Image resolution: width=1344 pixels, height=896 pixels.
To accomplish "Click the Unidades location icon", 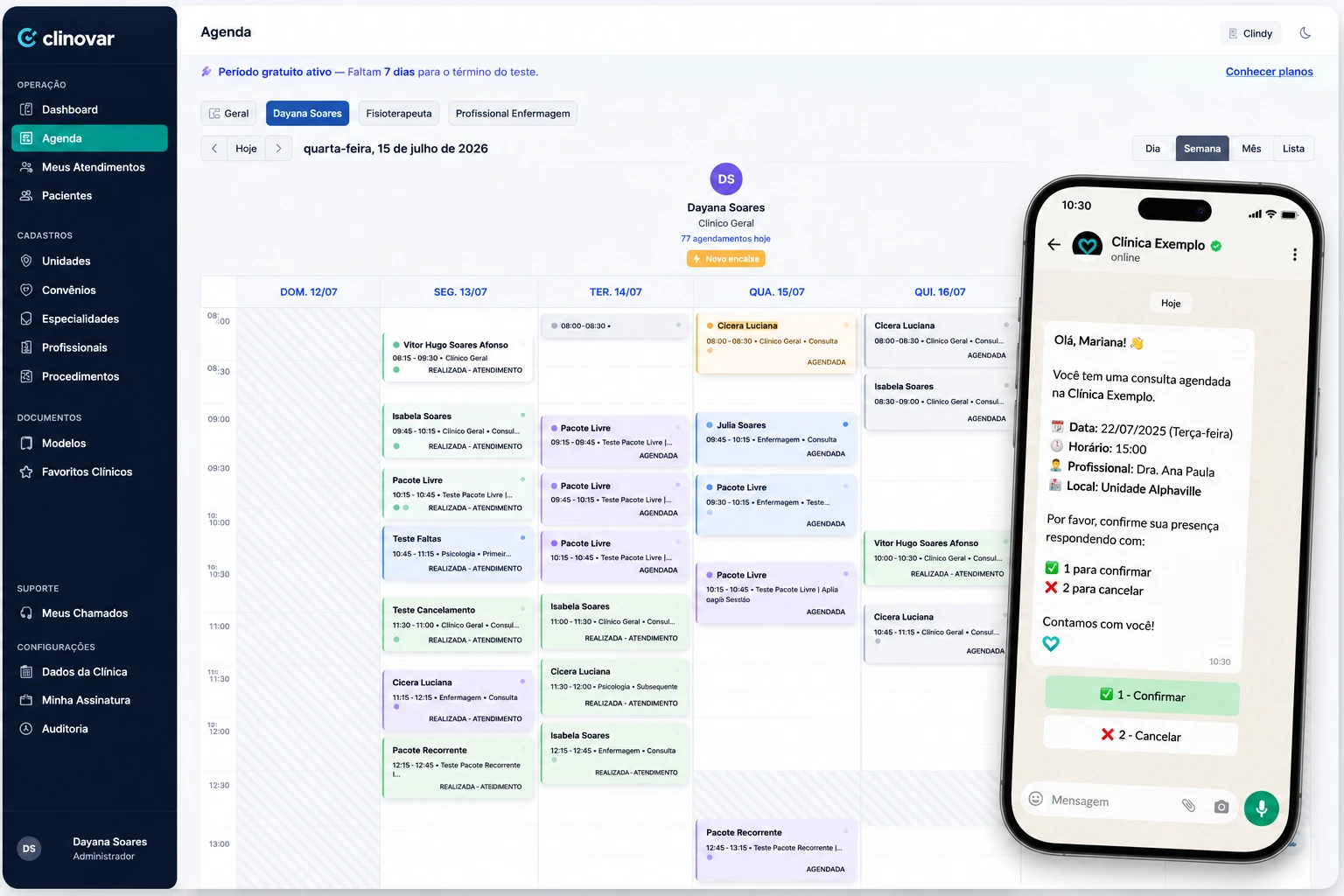I will [26, 261].
